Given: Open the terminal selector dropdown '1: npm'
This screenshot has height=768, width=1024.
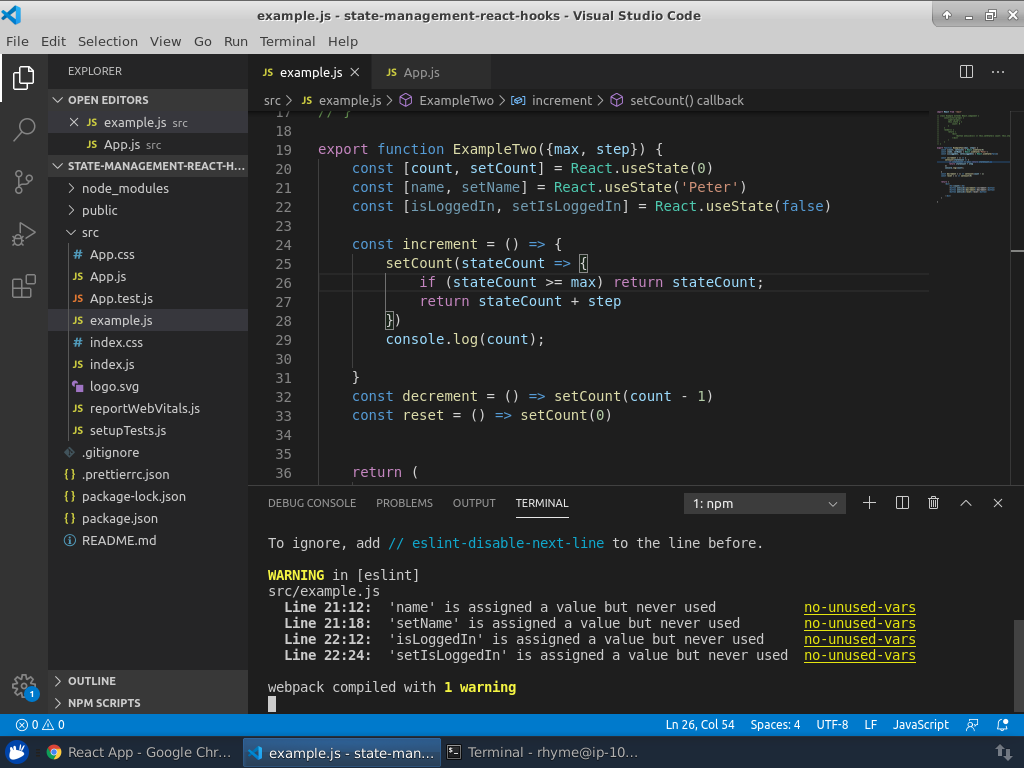Looking at the screenshot, I should 765,504.
